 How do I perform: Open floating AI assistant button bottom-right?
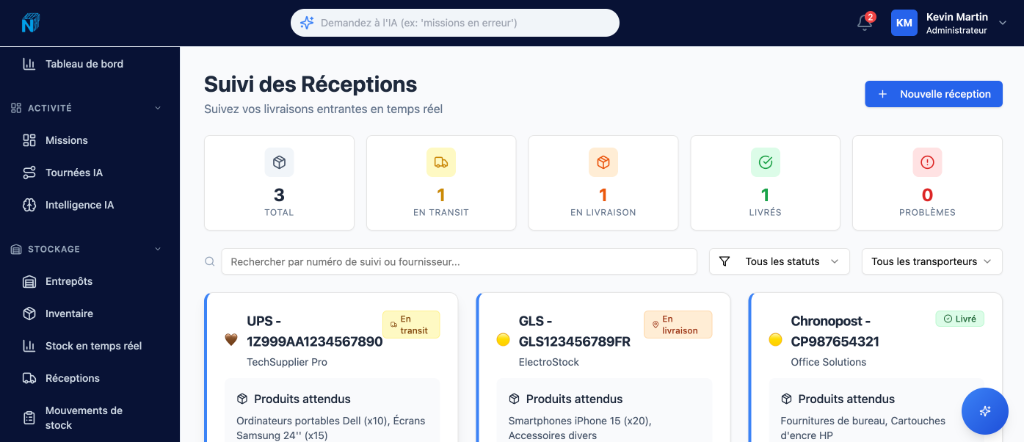click(x=985, y=411)
